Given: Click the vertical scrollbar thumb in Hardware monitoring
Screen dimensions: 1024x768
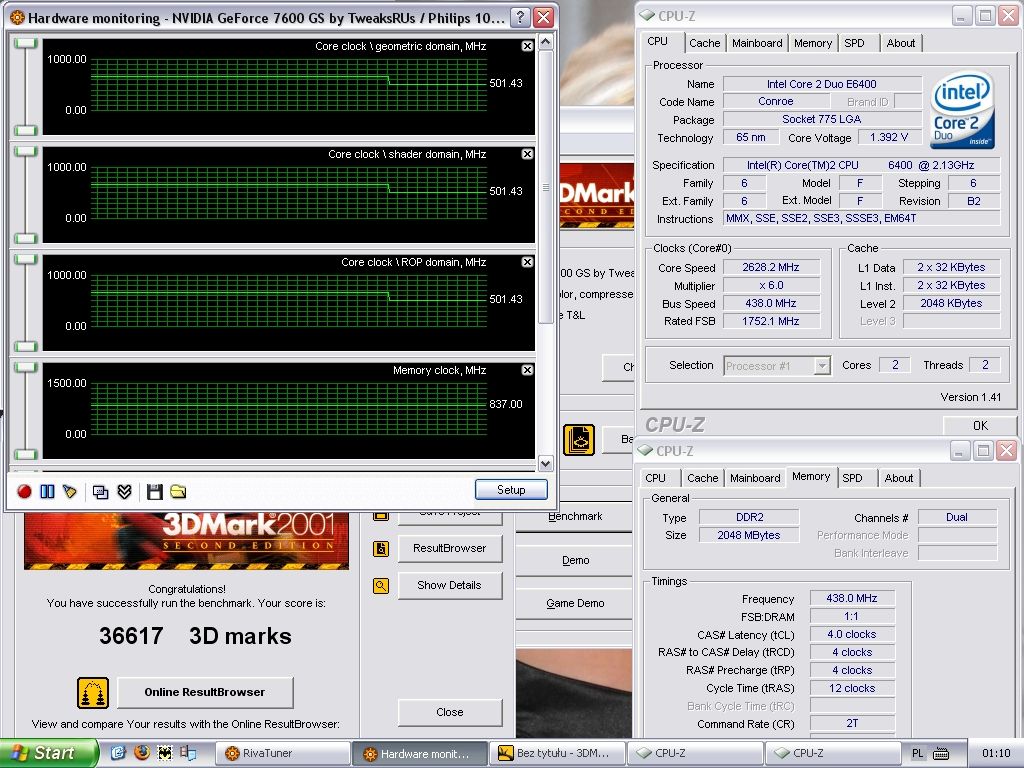Looking at the screenshot, I should click(546, 187).
